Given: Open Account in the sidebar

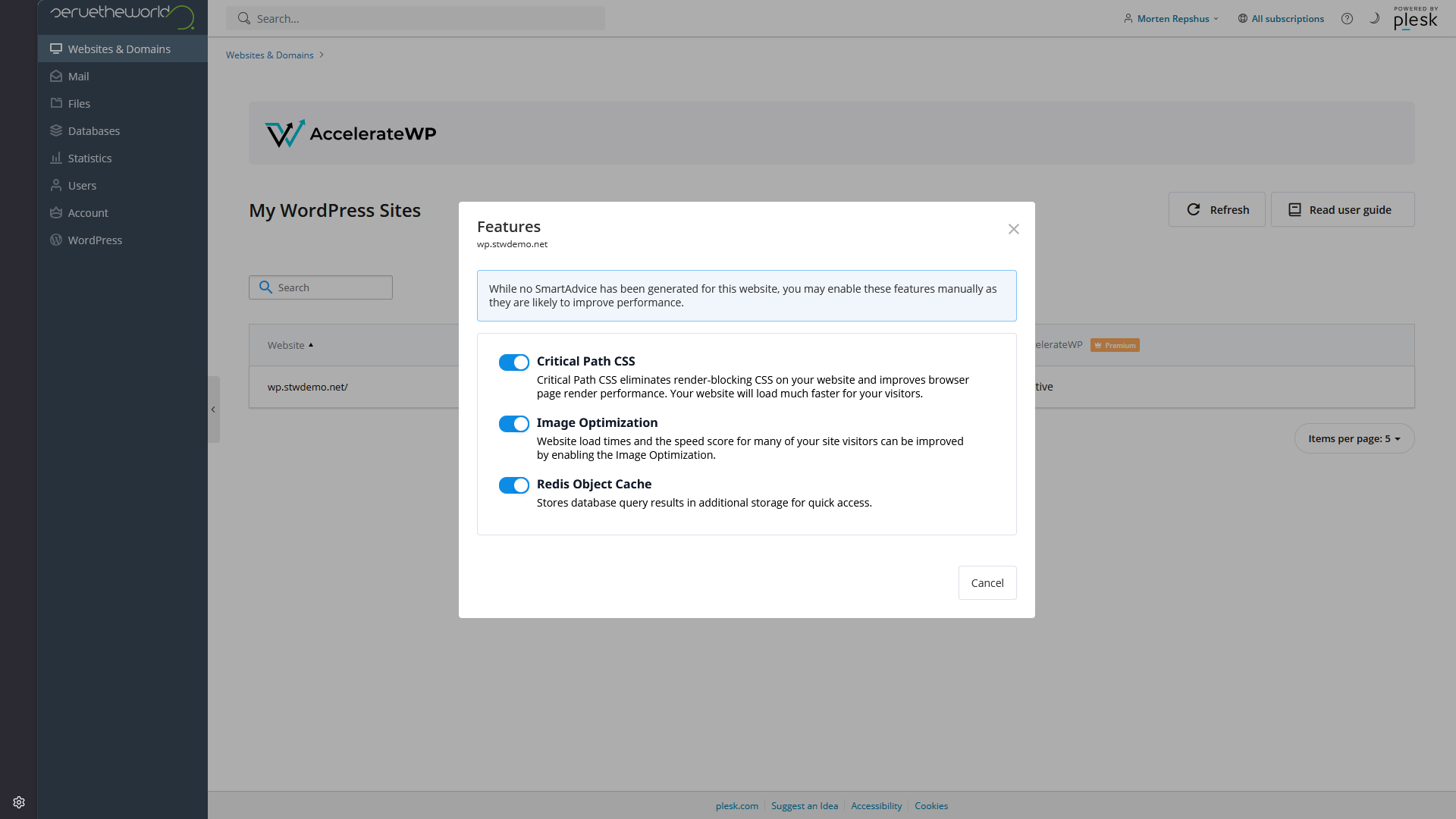Looking at the screenshot, I should point(123,212).
